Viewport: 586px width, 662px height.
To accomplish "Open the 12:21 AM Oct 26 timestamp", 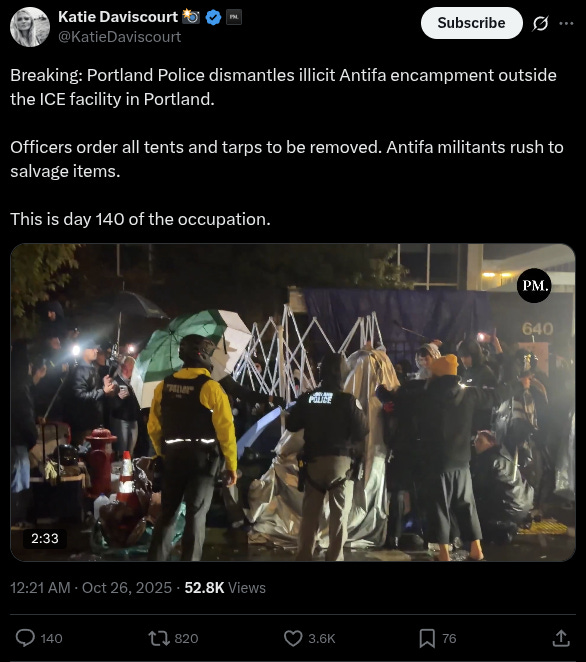I will 91,588.
